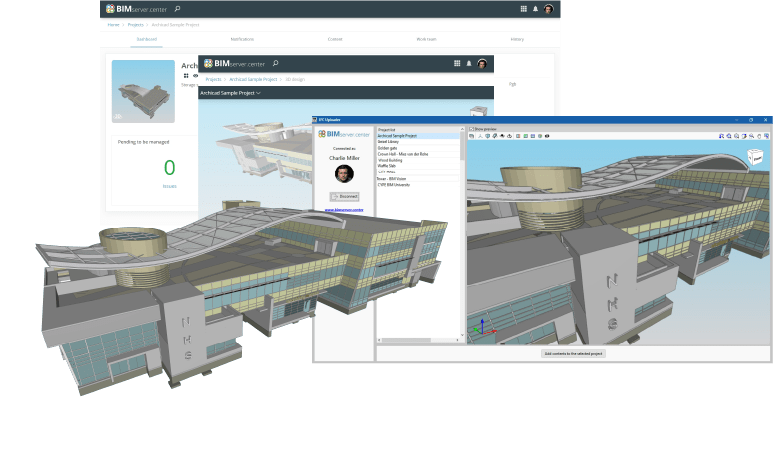Click the XYZ axis gizmo in the preview
This screenshot has height=458, width=773.
483,328
